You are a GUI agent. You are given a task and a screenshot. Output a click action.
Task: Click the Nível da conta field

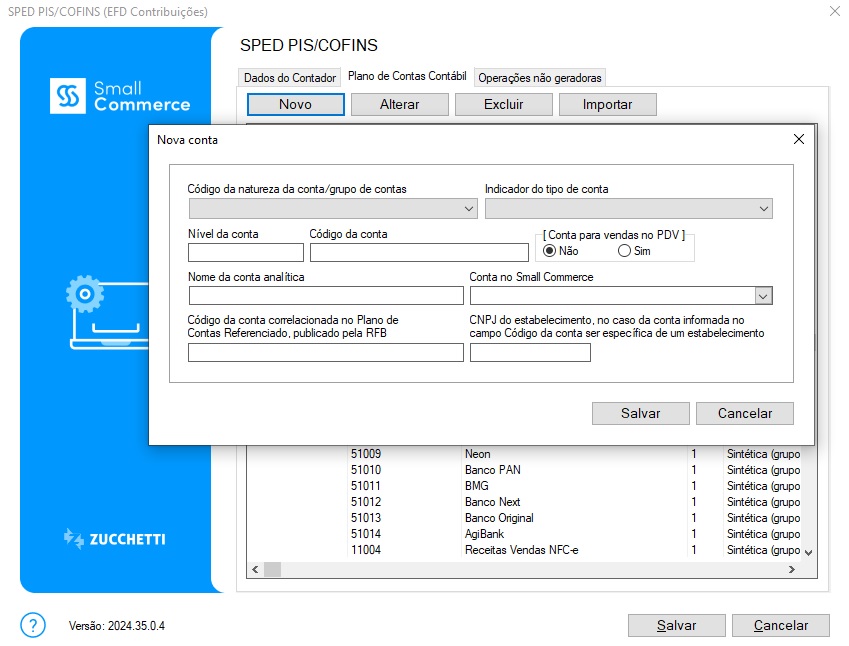coord(245,252)
